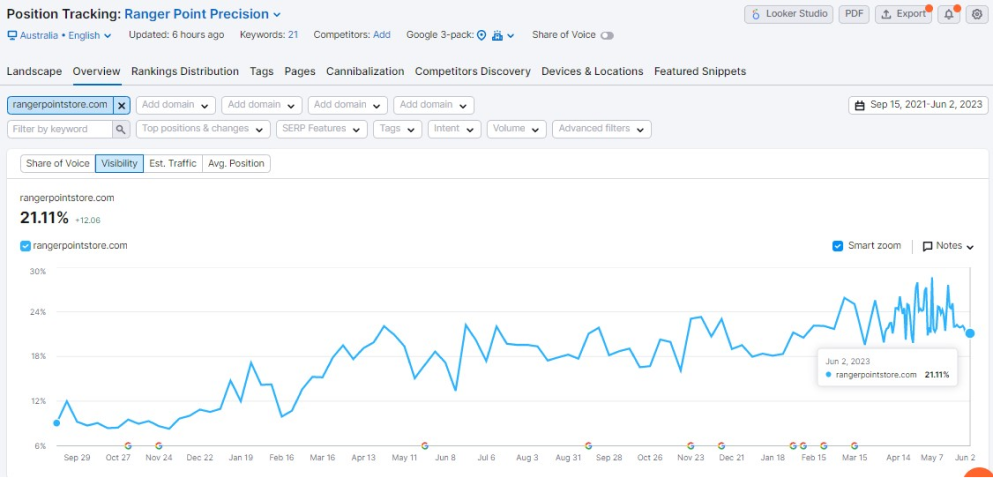Click Google update marker near Mar 15
The width and height of the screenshot is (993, 478).
coord(854,446)
